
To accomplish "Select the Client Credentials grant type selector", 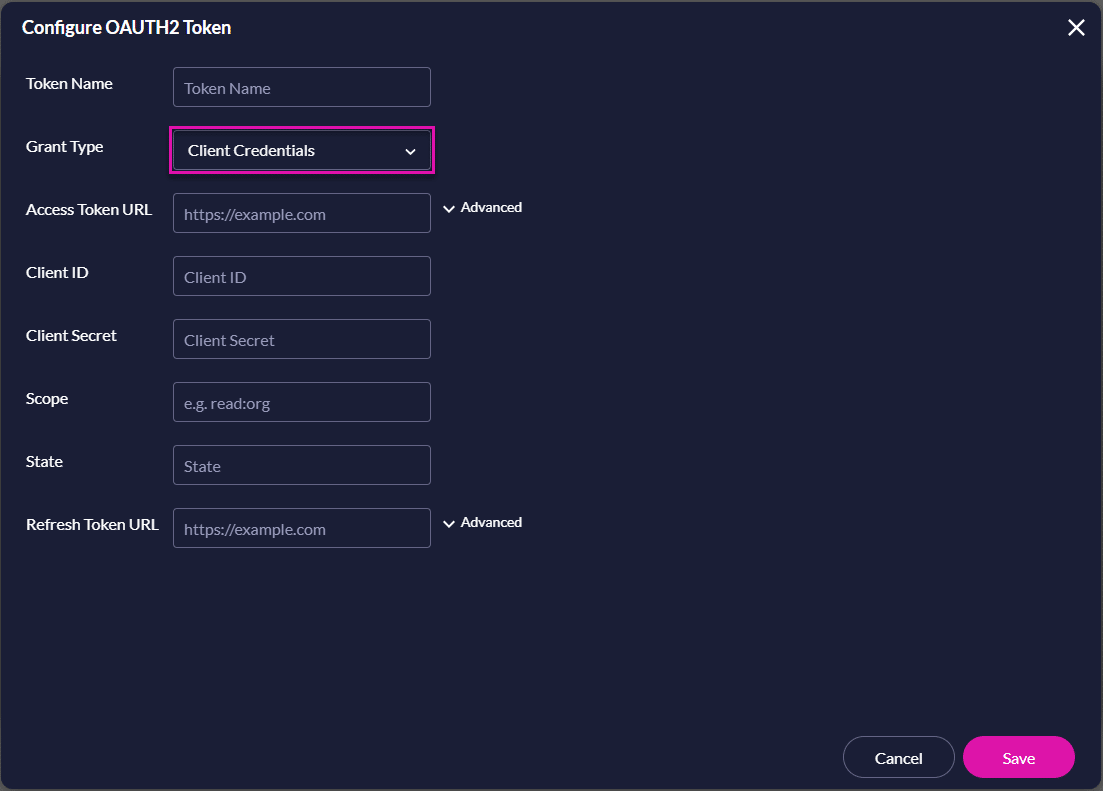I will tap(301, 150).
